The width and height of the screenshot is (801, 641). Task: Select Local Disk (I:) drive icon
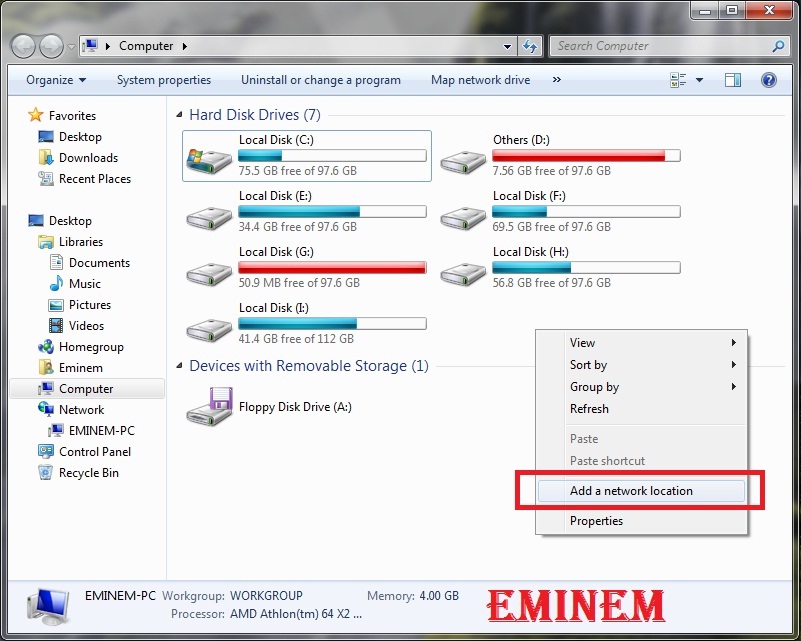(209, 330)
